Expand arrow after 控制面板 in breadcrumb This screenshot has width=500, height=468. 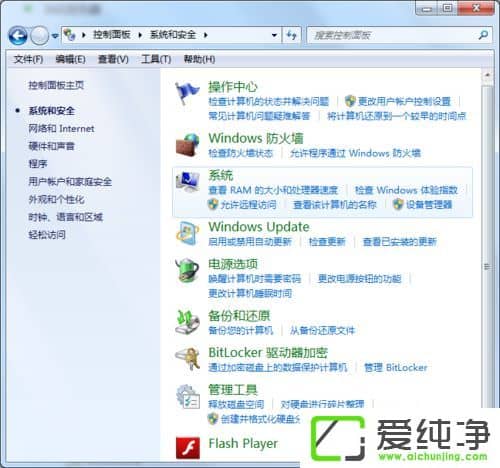pyautogui.click(x=140, y=35)
